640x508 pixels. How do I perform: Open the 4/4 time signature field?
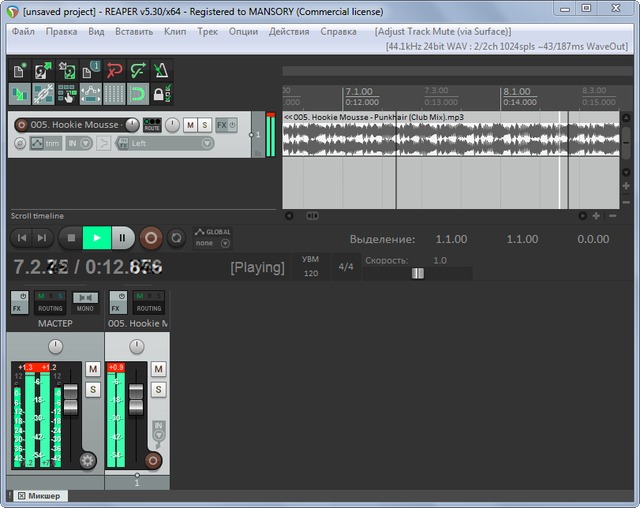[346, 266]
